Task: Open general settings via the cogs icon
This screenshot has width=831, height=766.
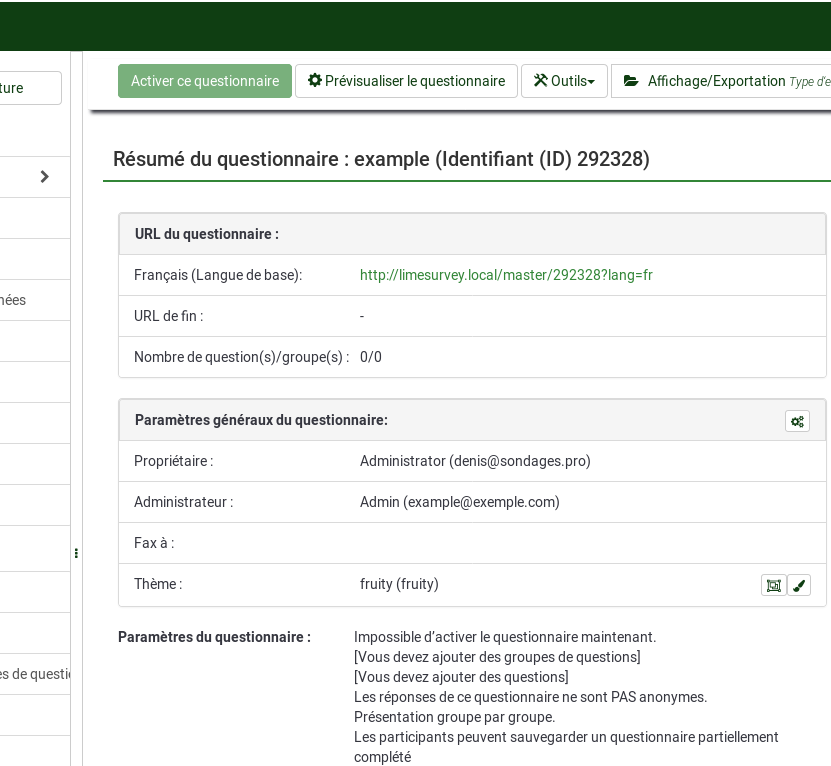Action: (797, 421)
